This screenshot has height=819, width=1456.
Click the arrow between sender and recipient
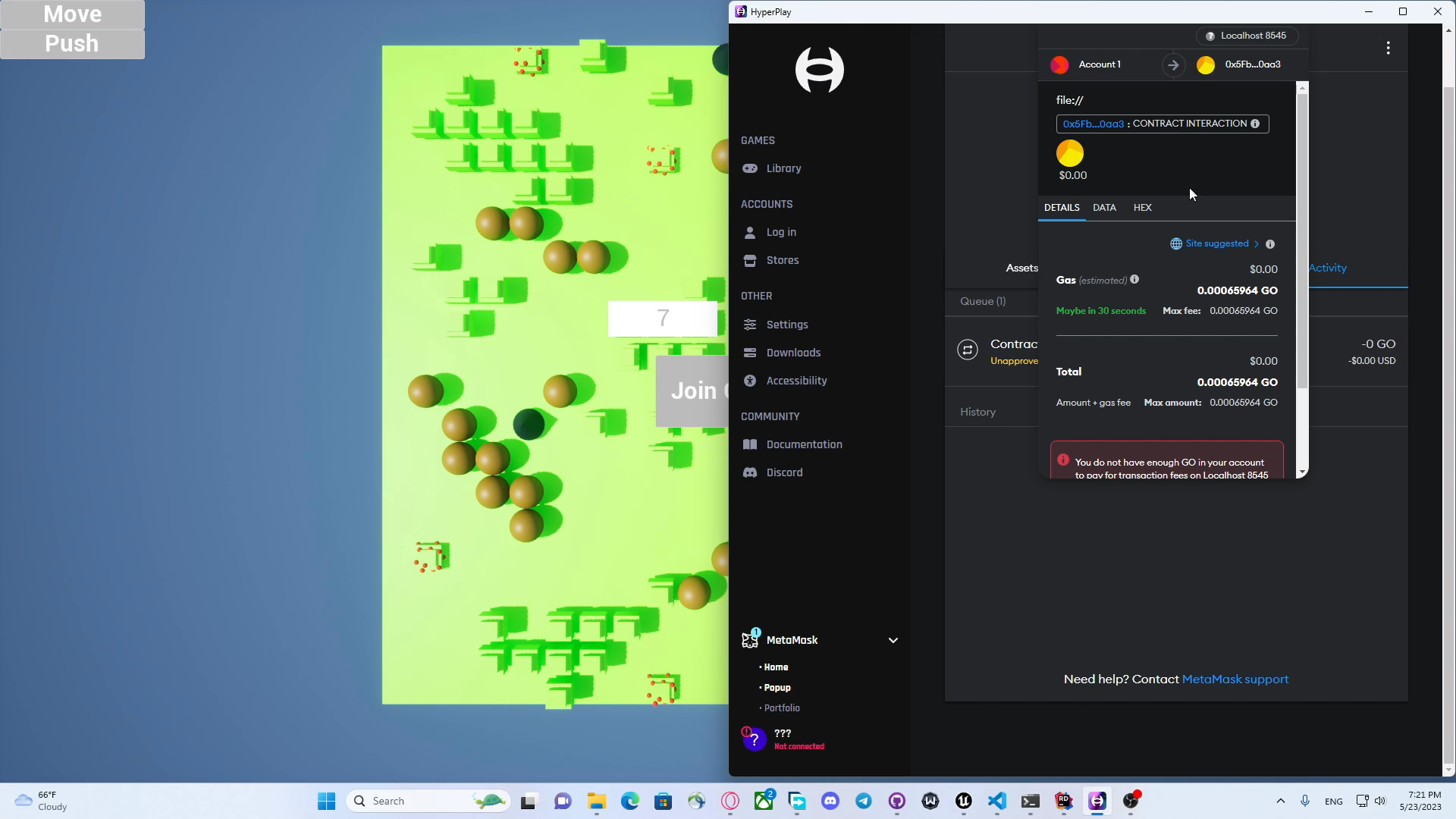(x=1173, y=64)
